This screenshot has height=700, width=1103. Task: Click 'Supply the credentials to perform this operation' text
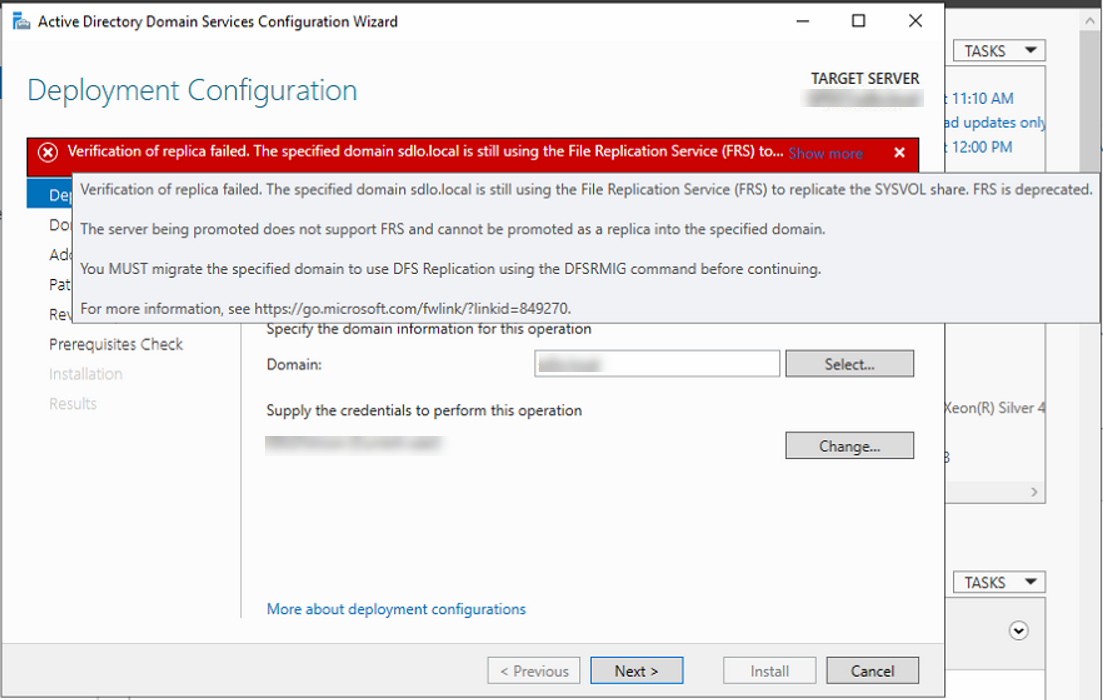click(424, 410)
